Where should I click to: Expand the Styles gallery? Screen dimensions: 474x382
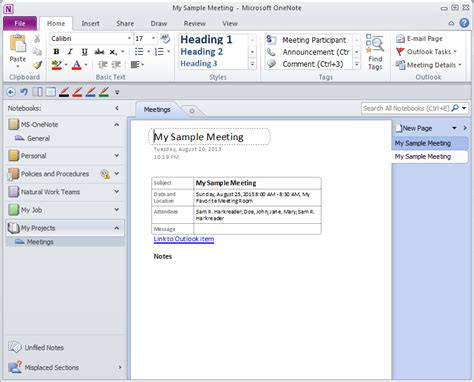click(252, 64)
